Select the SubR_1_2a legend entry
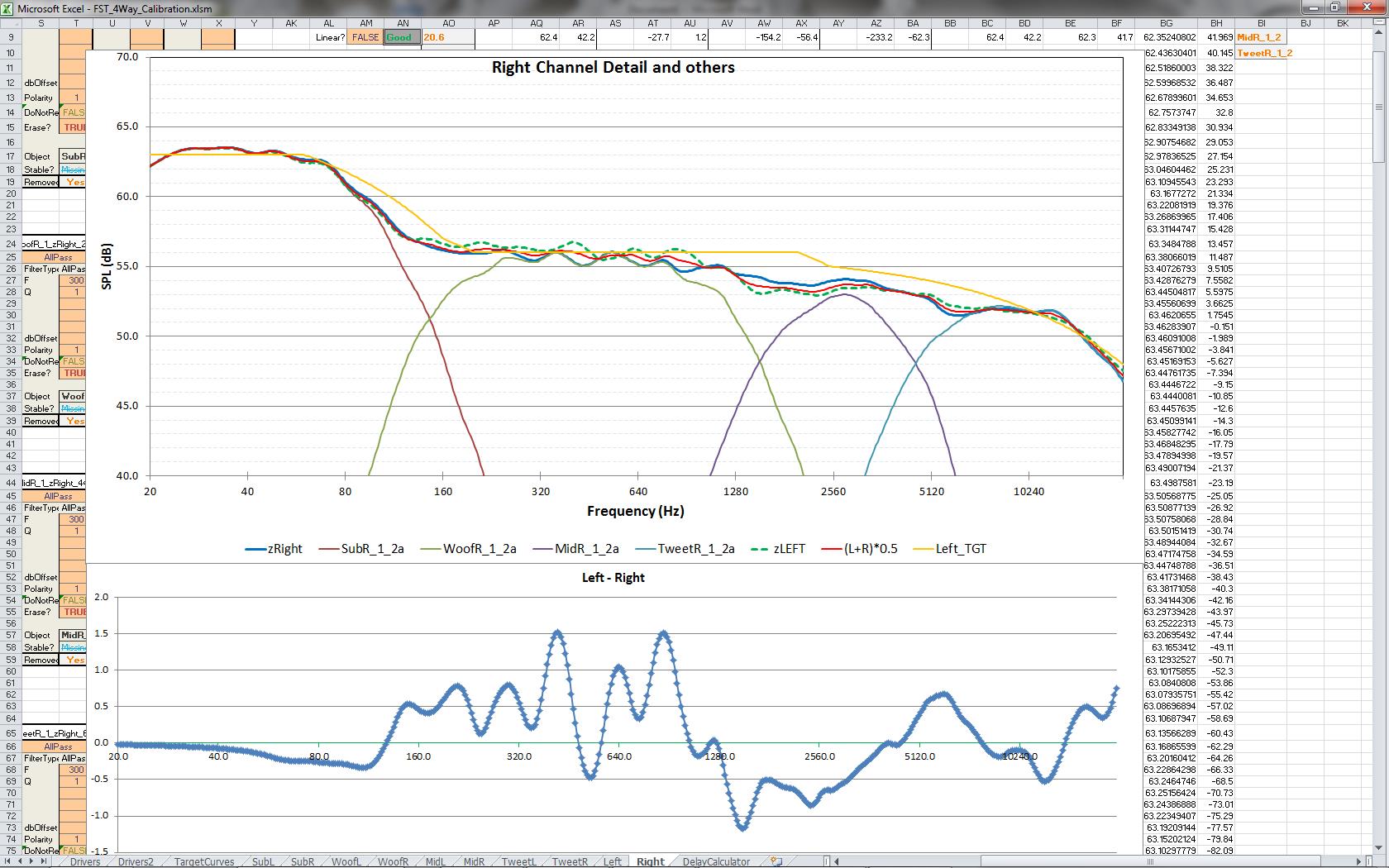 coord(361,548)
